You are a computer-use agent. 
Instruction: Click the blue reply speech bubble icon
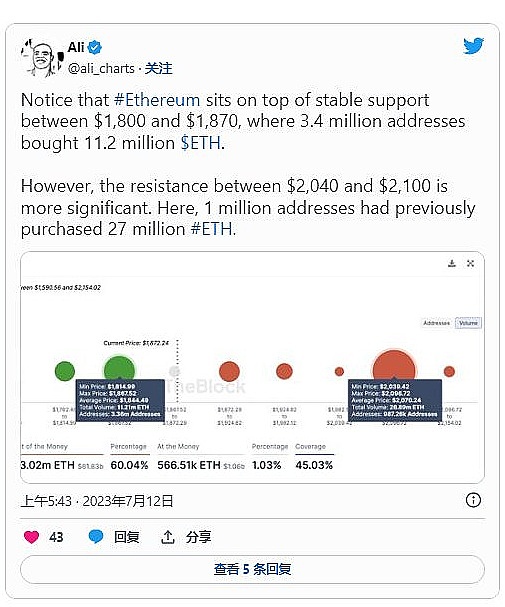(96, 537)
